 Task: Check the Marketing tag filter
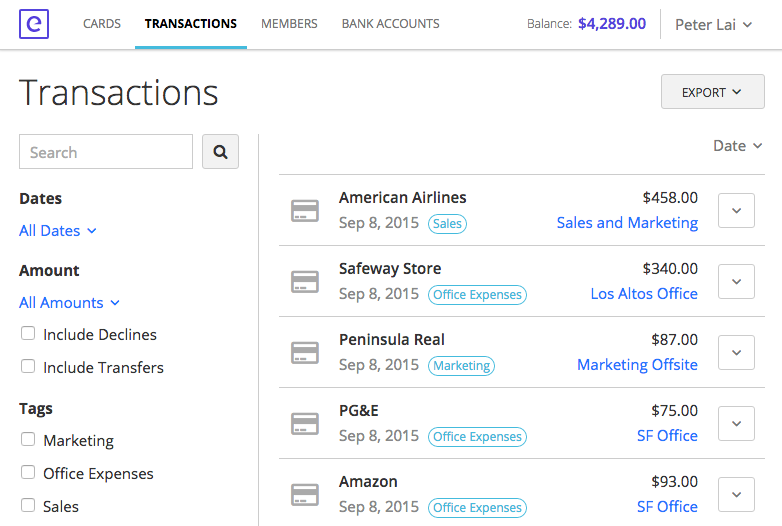click(x=28, y=440)
